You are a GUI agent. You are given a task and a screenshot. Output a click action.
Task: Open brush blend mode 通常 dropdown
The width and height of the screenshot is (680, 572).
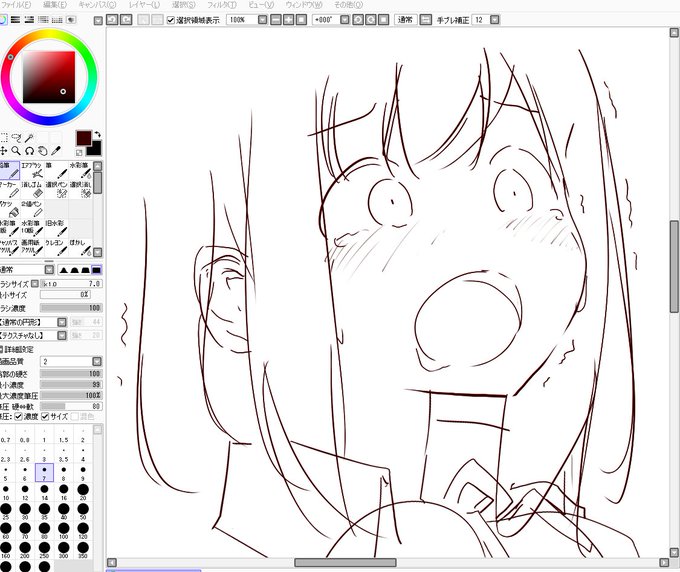(49, 270)
